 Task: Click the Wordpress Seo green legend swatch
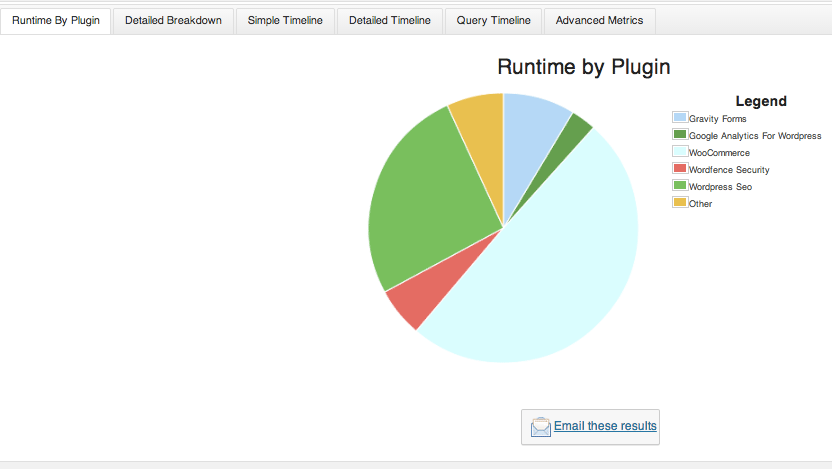(680, 185)
